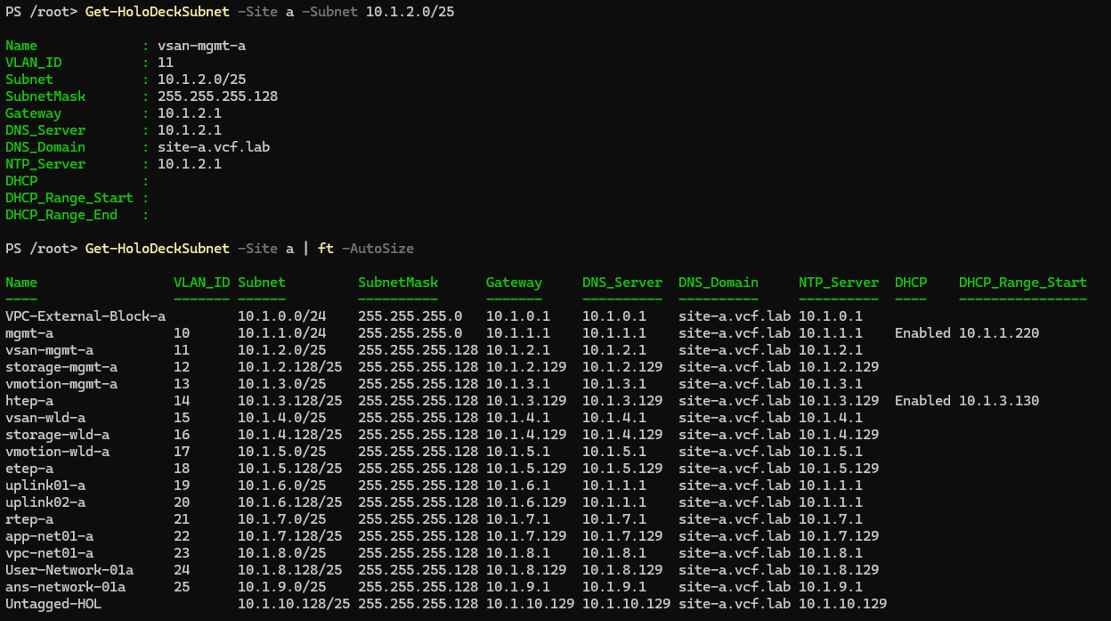The image size is (1111, 621).
Task: Click Enabled in the mgmt-a row
Action: coord(922,333)
